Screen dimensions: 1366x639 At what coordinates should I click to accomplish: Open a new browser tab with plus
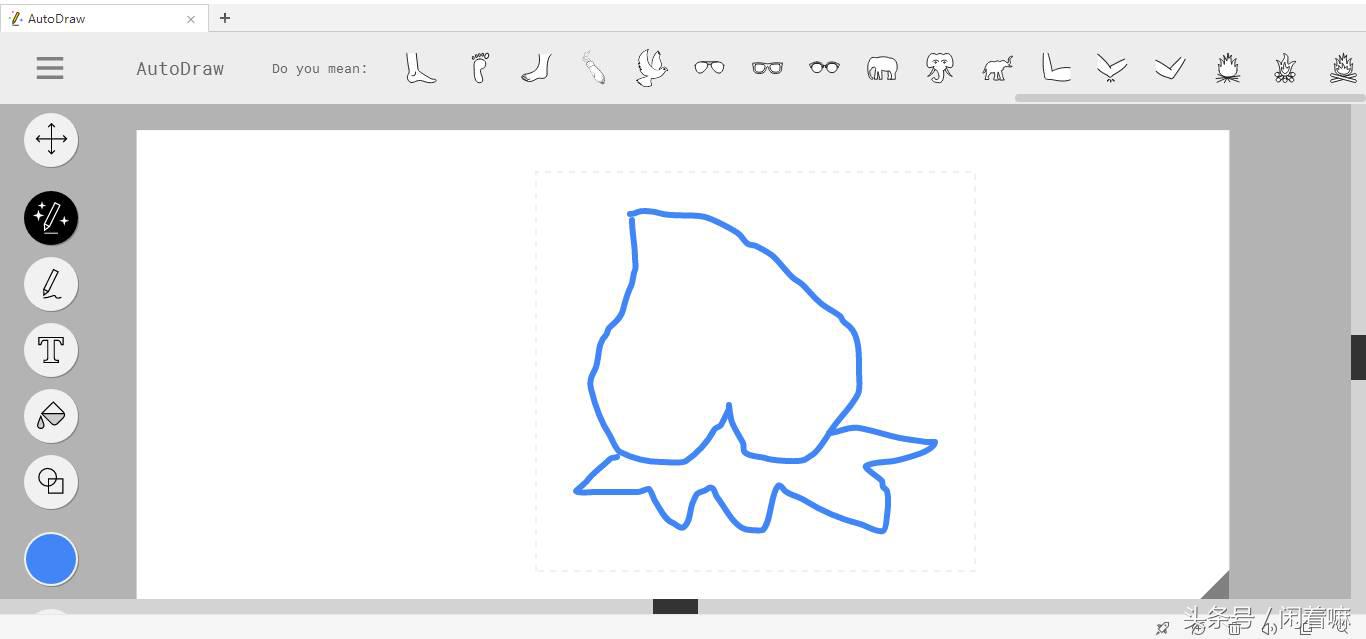click(225, 18)
